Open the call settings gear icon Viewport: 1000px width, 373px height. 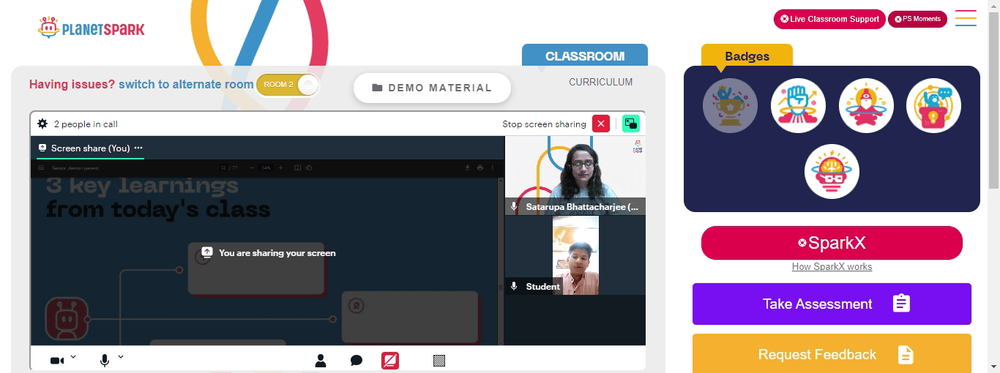tap(43, 124)
